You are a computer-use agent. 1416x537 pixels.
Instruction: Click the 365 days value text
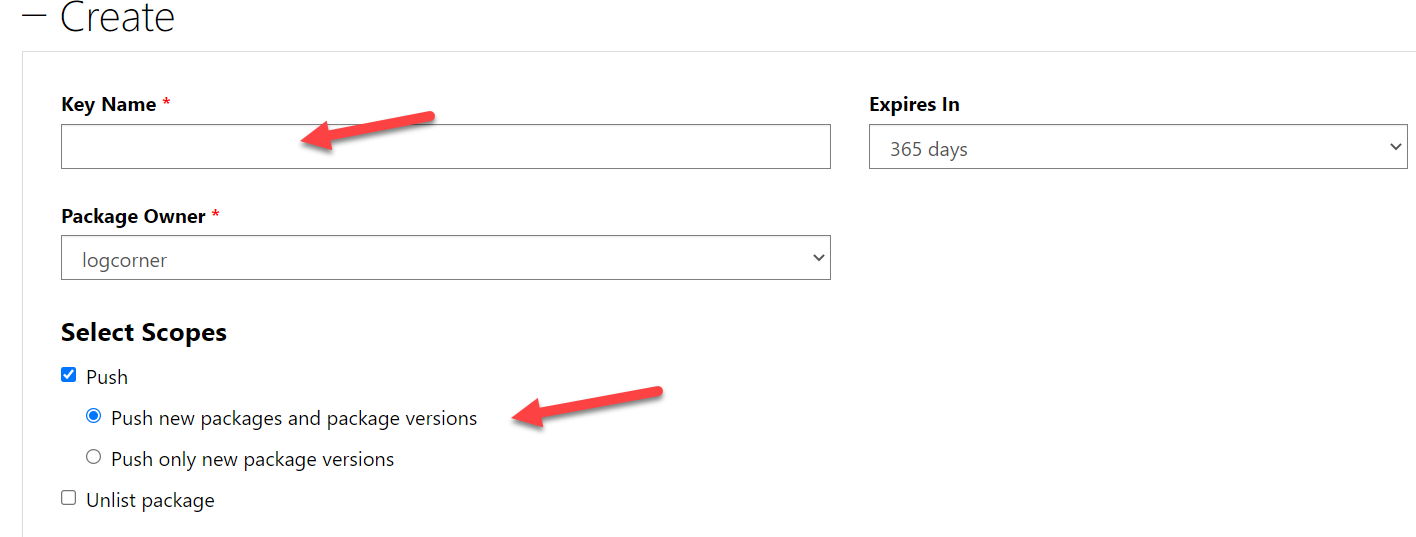coord(929,149)
